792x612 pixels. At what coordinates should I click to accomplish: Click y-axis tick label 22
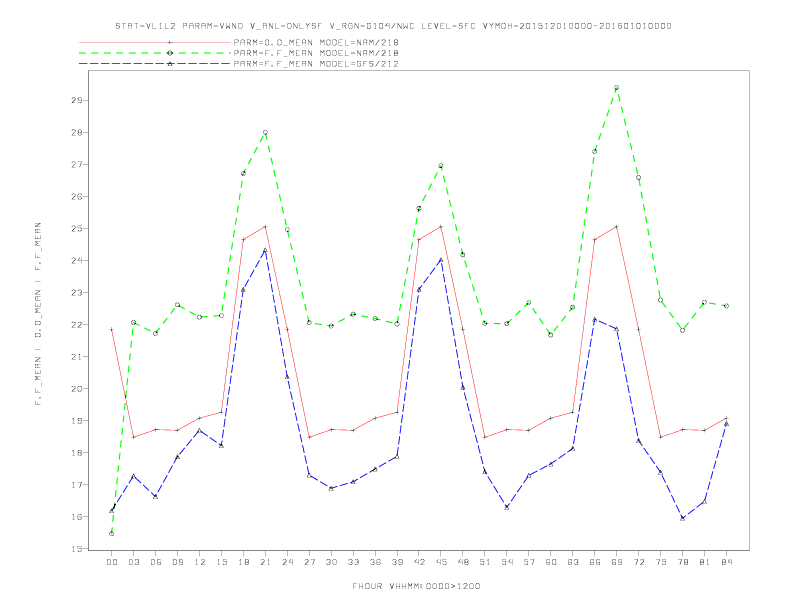point(76,325)
